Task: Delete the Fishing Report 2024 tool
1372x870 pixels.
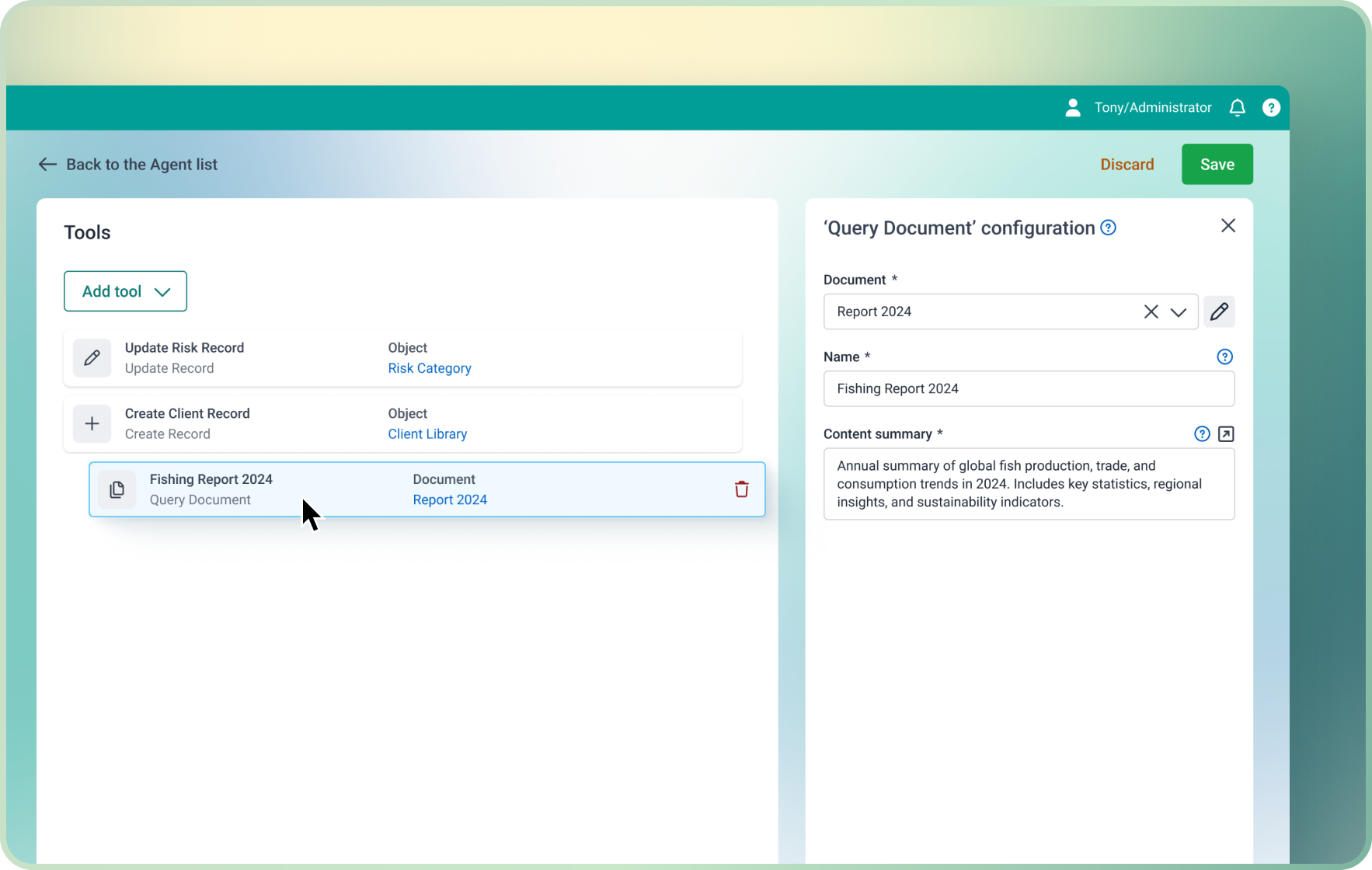Action: (x=741, y=489)
